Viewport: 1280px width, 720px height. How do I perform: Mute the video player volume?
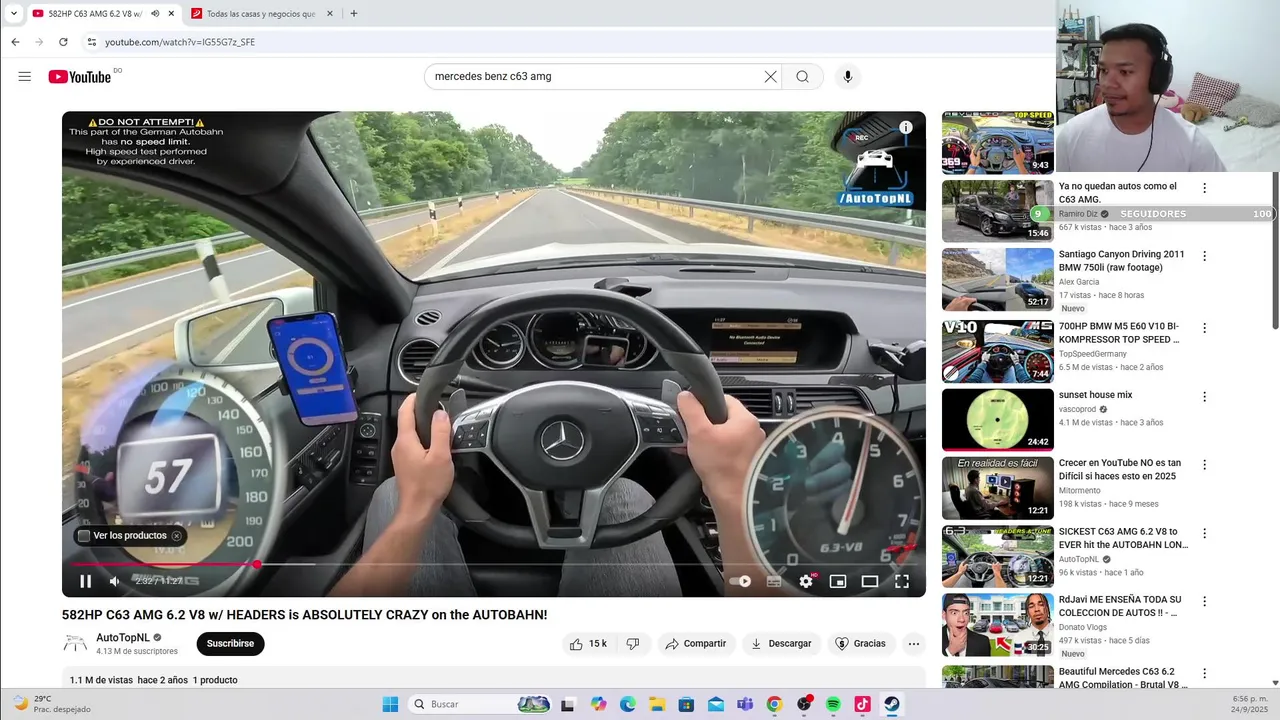click(x=115, y=581)
